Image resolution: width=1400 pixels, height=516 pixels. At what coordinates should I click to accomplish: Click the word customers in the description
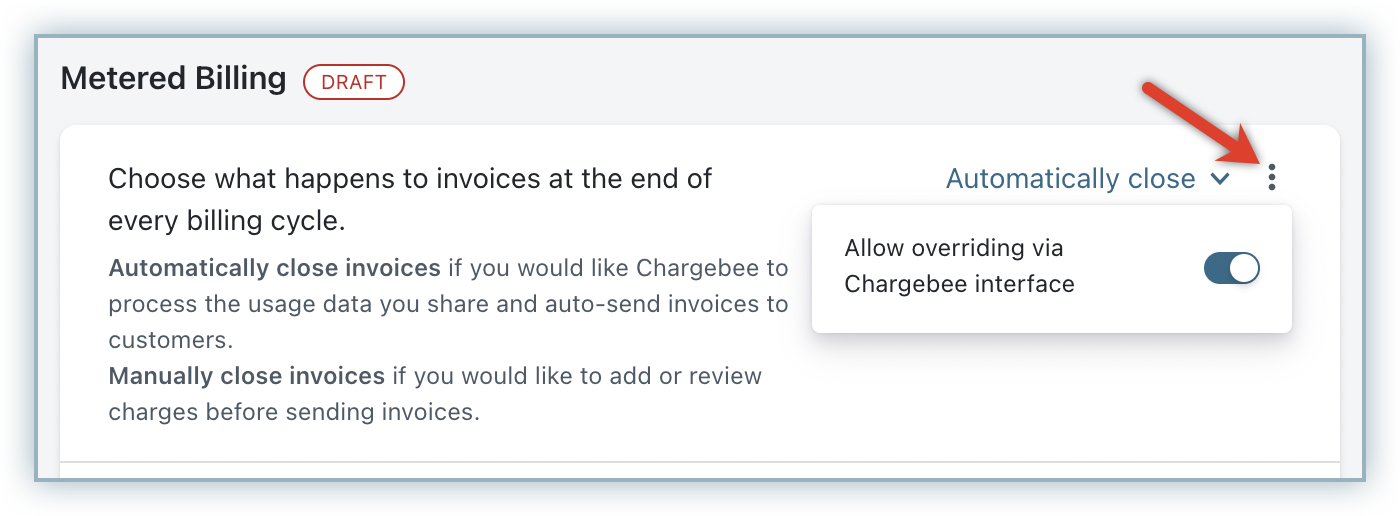click(170, 340)
